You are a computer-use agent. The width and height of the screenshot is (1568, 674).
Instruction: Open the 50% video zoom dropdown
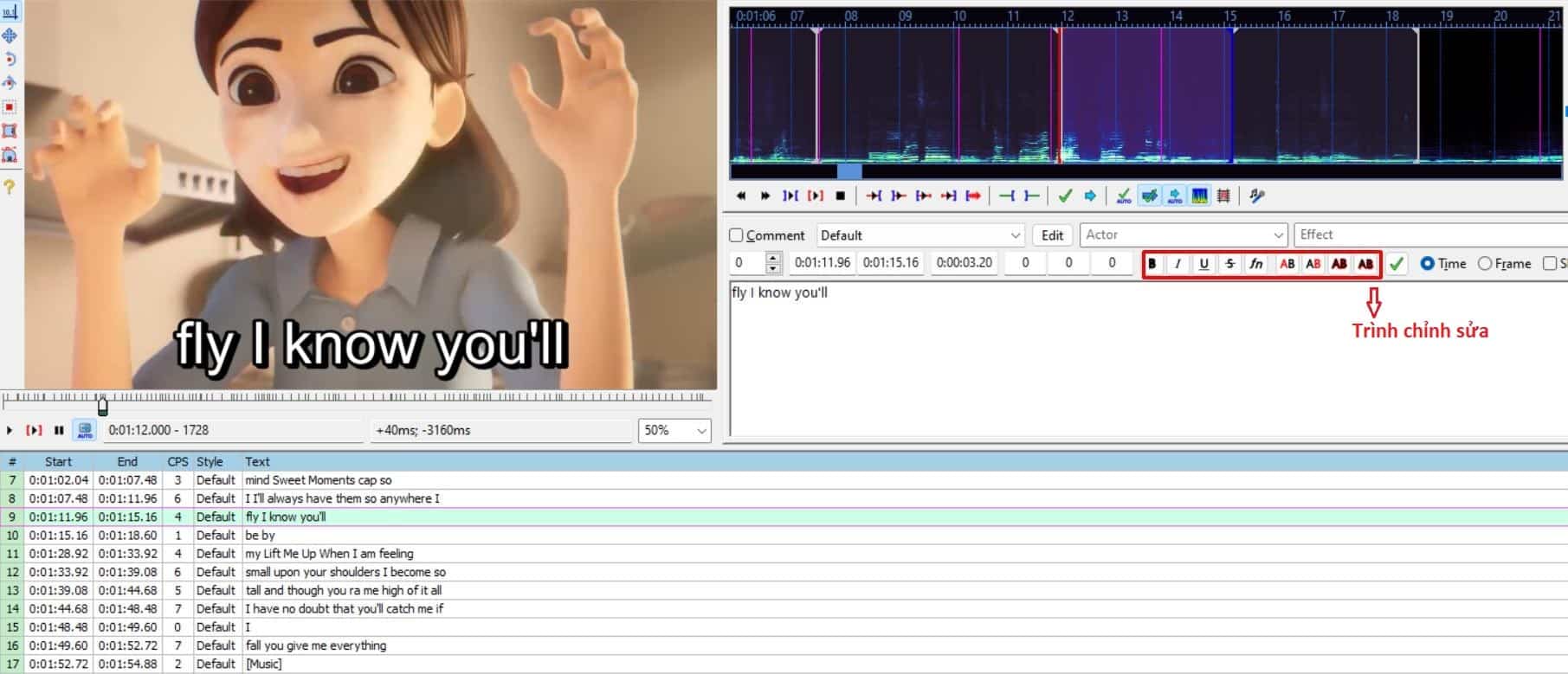click(x=674, y=430)
